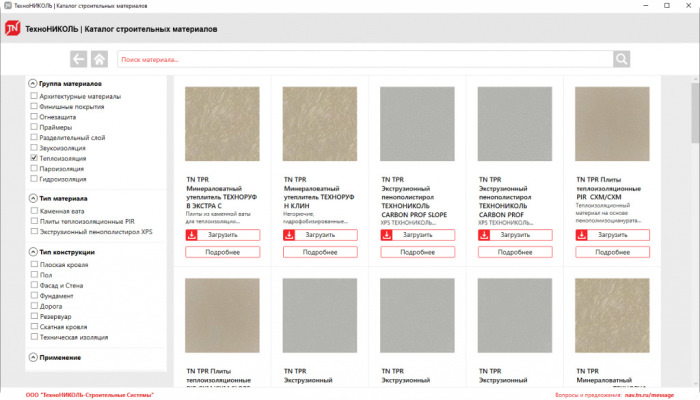Open Подробнее for ТЕХНОРУФ Н КЛИН
Image resolution: width=700 pixels, height=400 pixels.
pyautogui.click(x=320, y=252)
